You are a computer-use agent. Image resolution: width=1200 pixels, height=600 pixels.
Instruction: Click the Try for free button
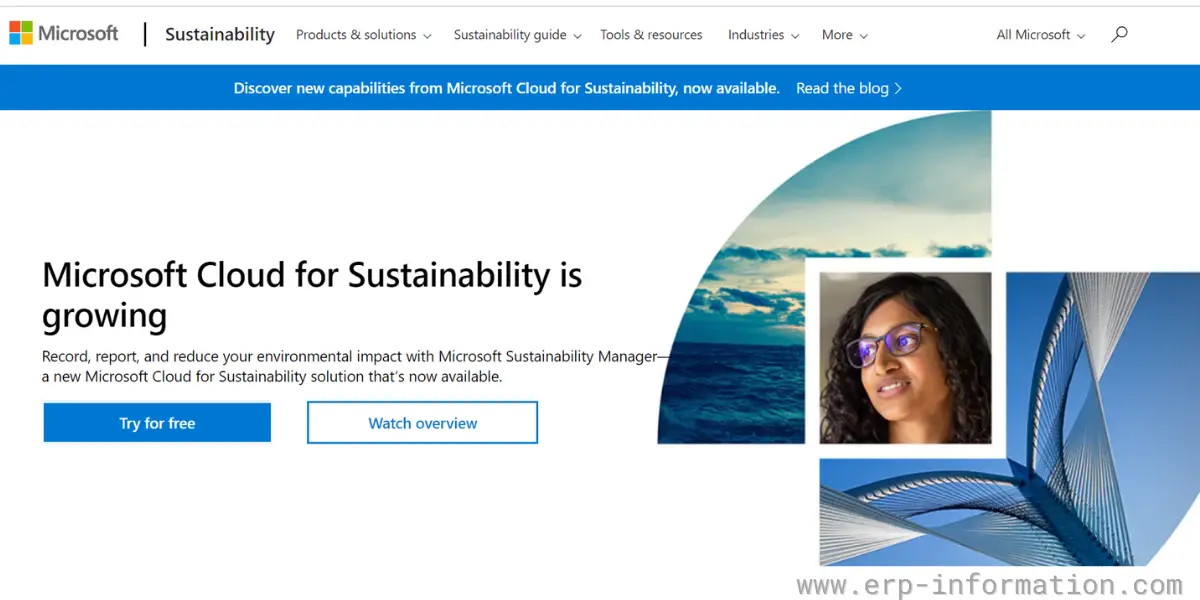click(157, 423)
